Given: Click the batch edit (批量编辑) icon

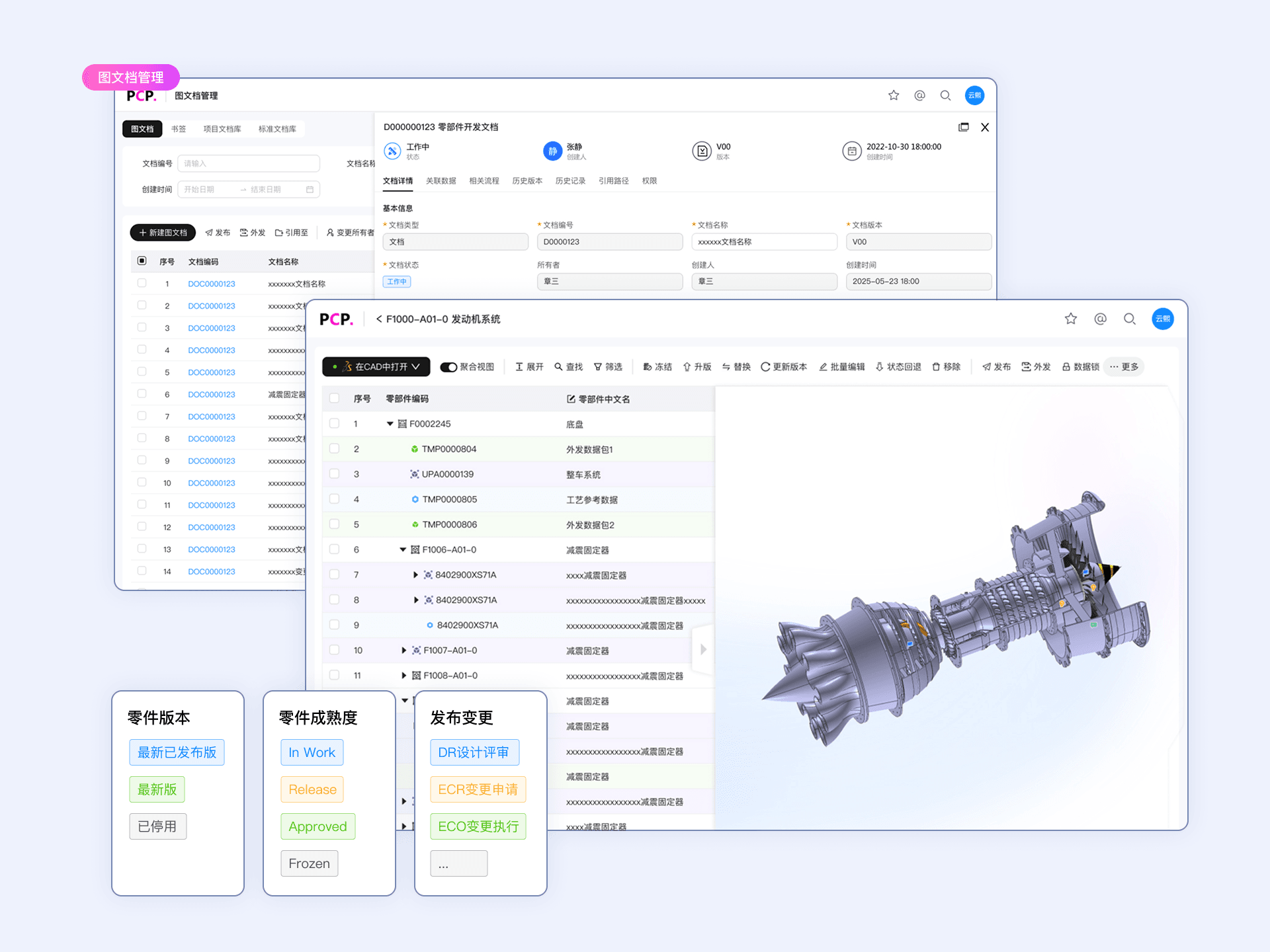Looking at the screenshot, I should pos(824,367).
